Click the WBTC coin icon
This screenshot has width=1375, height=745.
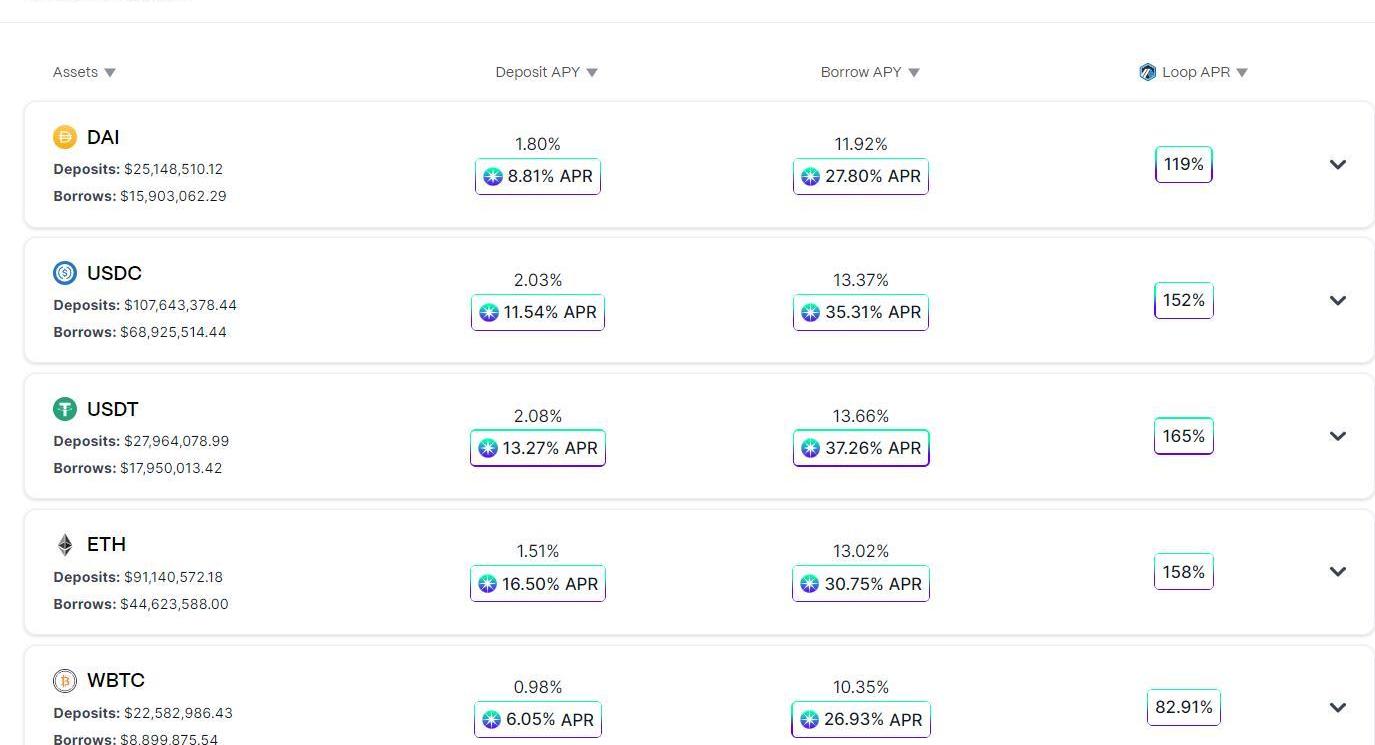[65, 681]
